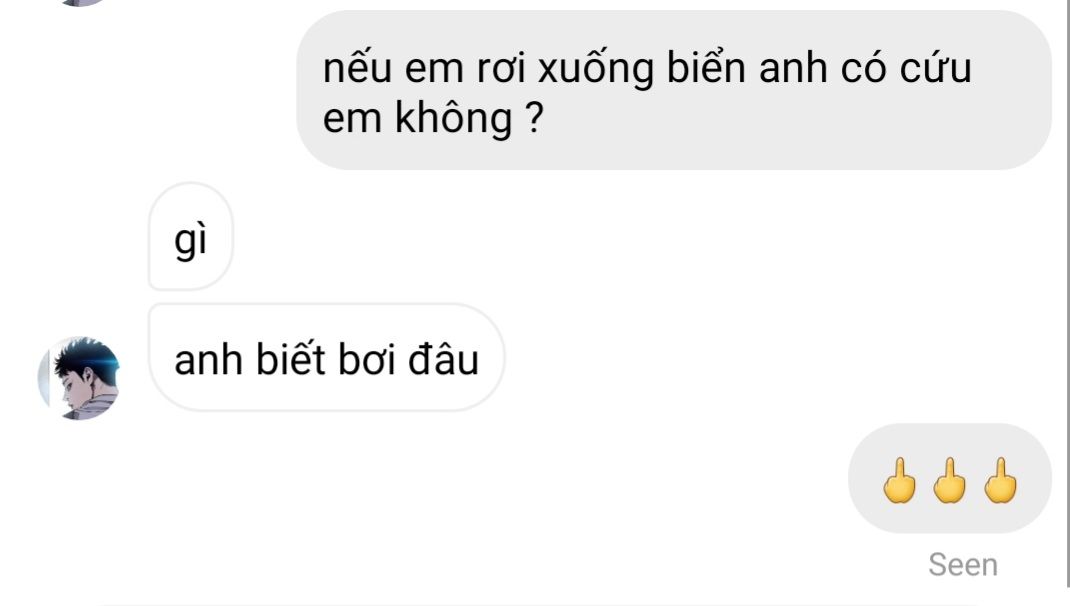This screenshot has height=606, width=1070.
Task: Click the word "đâu" in the reply
Action: point(444,358)
